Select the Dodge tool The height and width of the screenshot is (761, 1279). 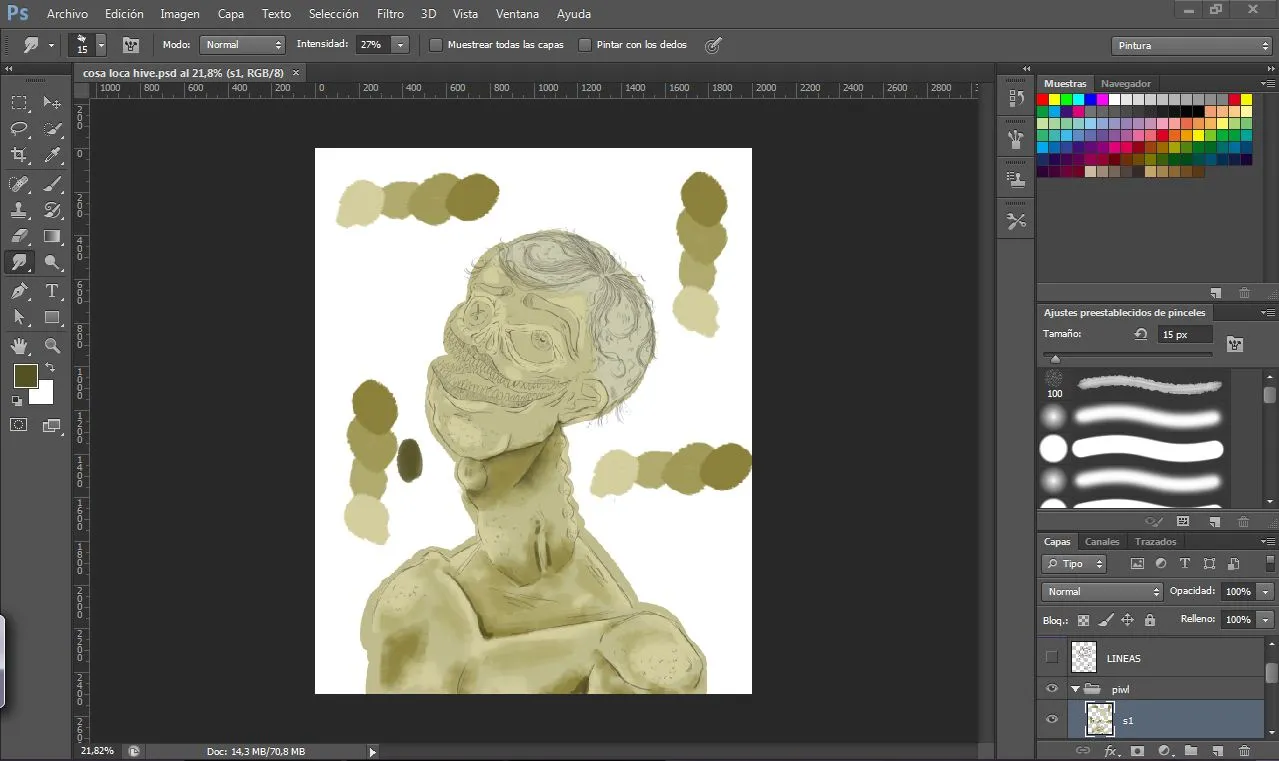click(x=53, y=263)
